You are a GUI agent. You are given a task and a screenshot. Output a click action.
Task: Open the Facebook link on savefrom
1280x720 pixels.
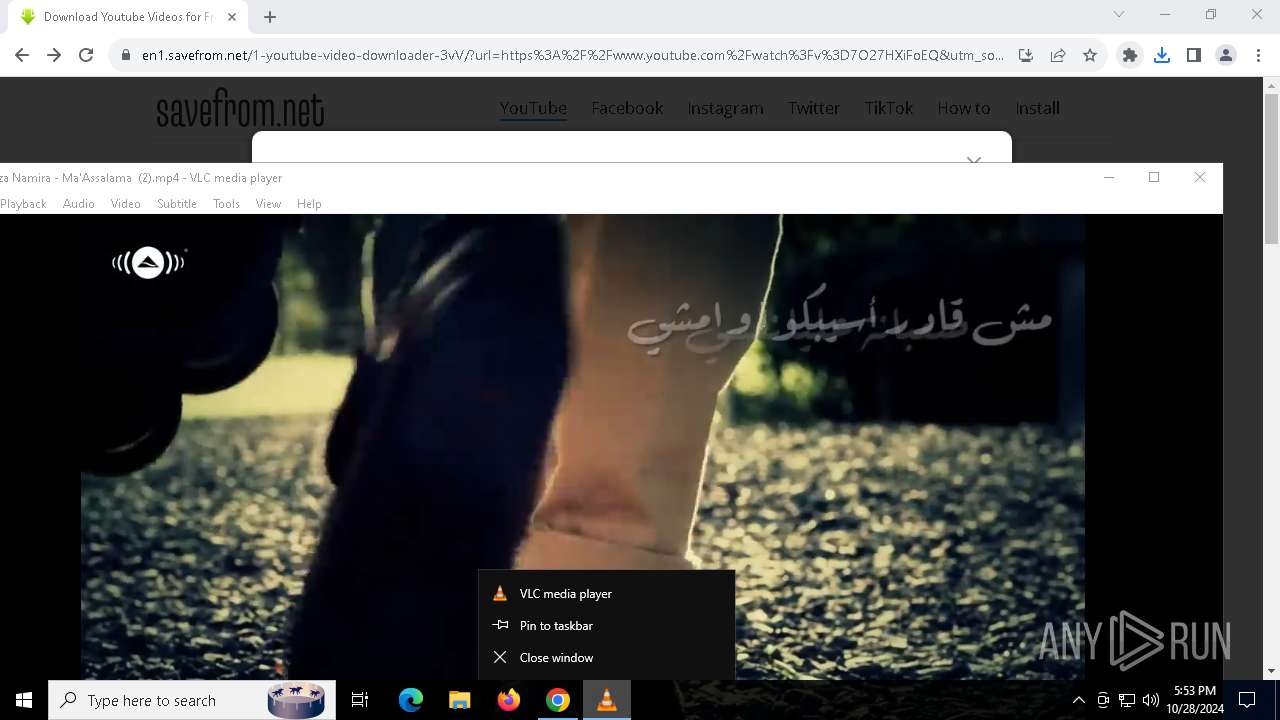pos(627,108)
